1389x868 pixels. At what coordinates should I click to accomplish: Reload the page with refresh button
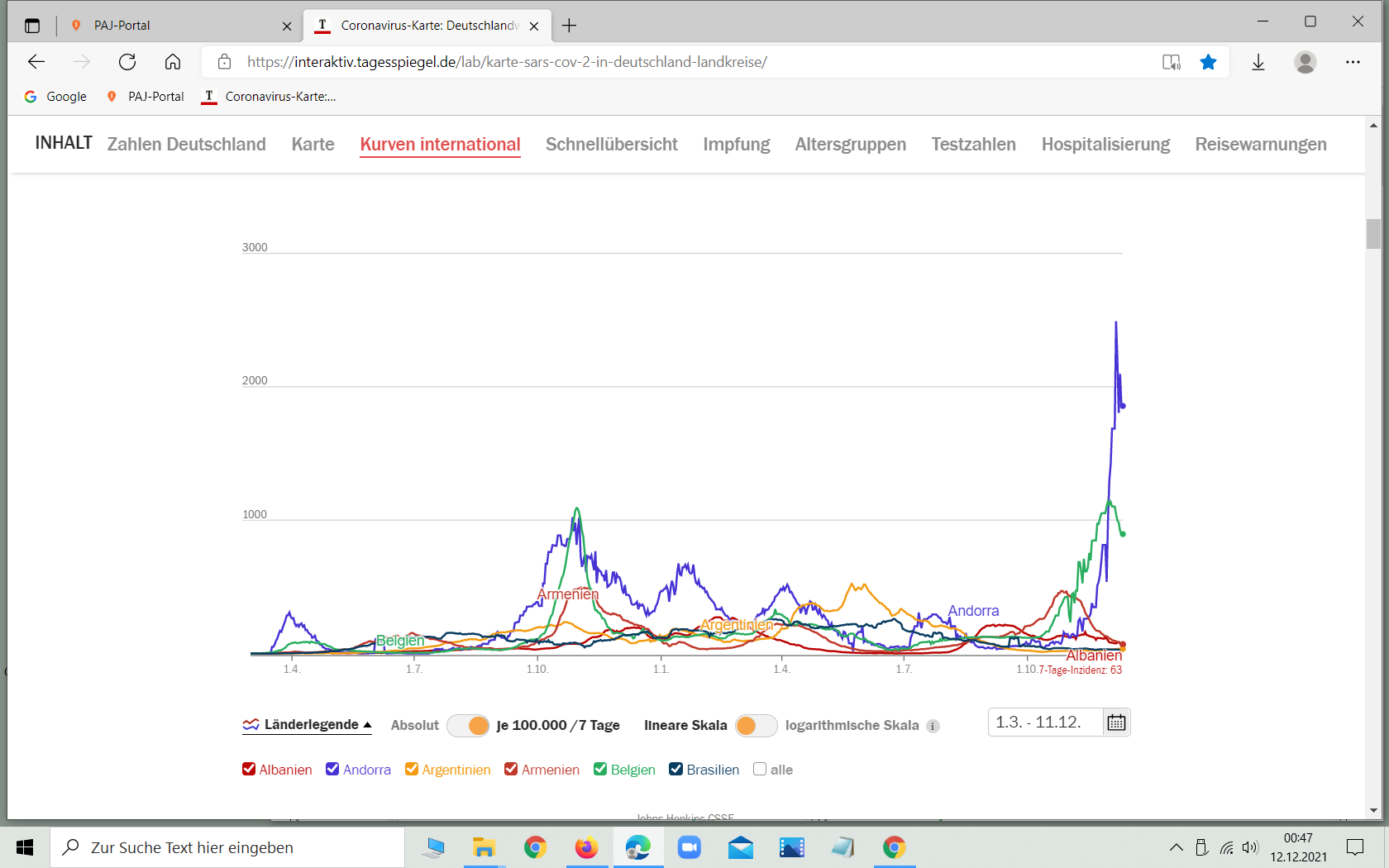point(127,62)
